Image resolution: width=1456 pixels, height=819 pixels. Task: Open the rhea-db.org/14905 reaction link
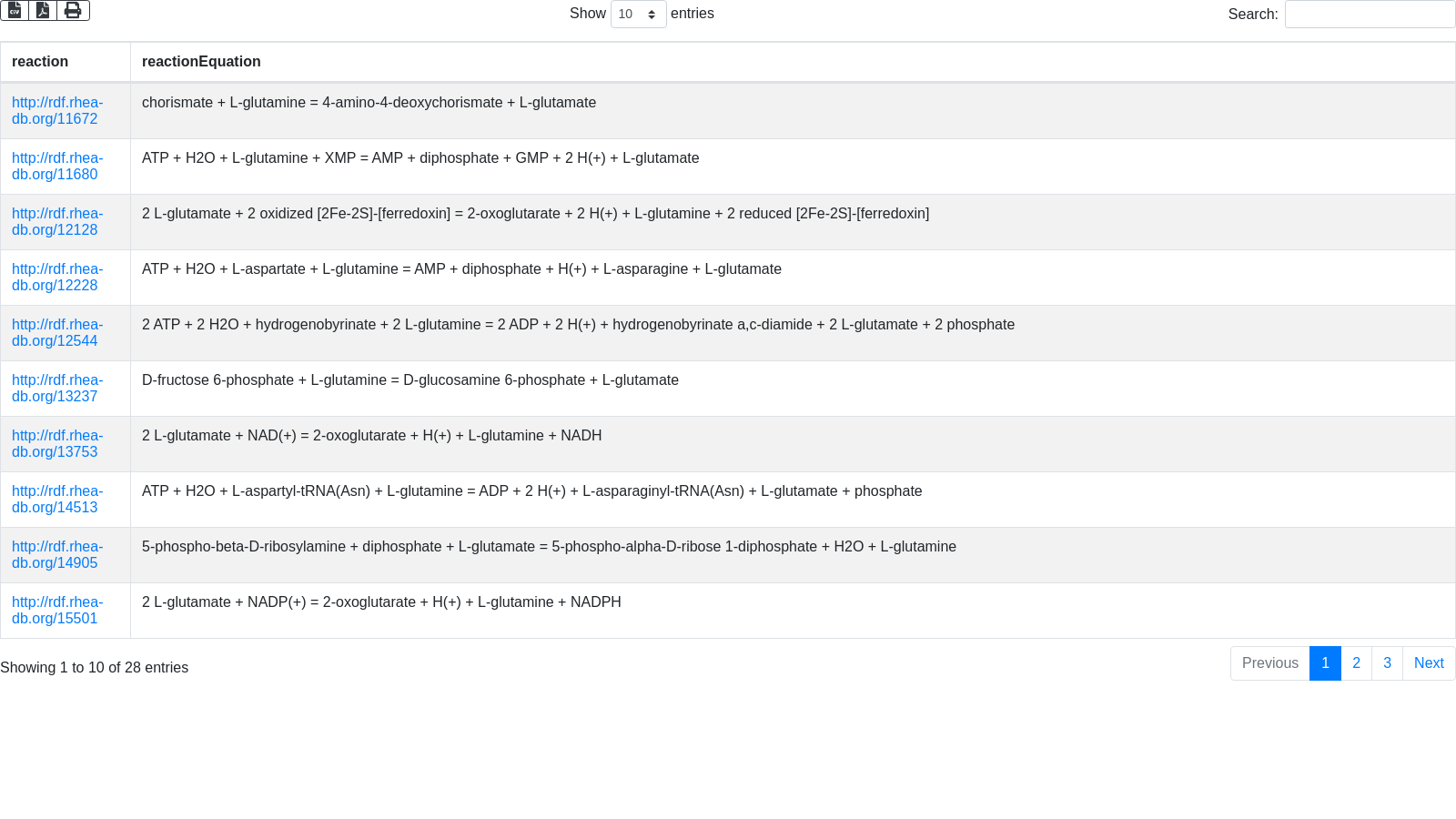(57, 555)
